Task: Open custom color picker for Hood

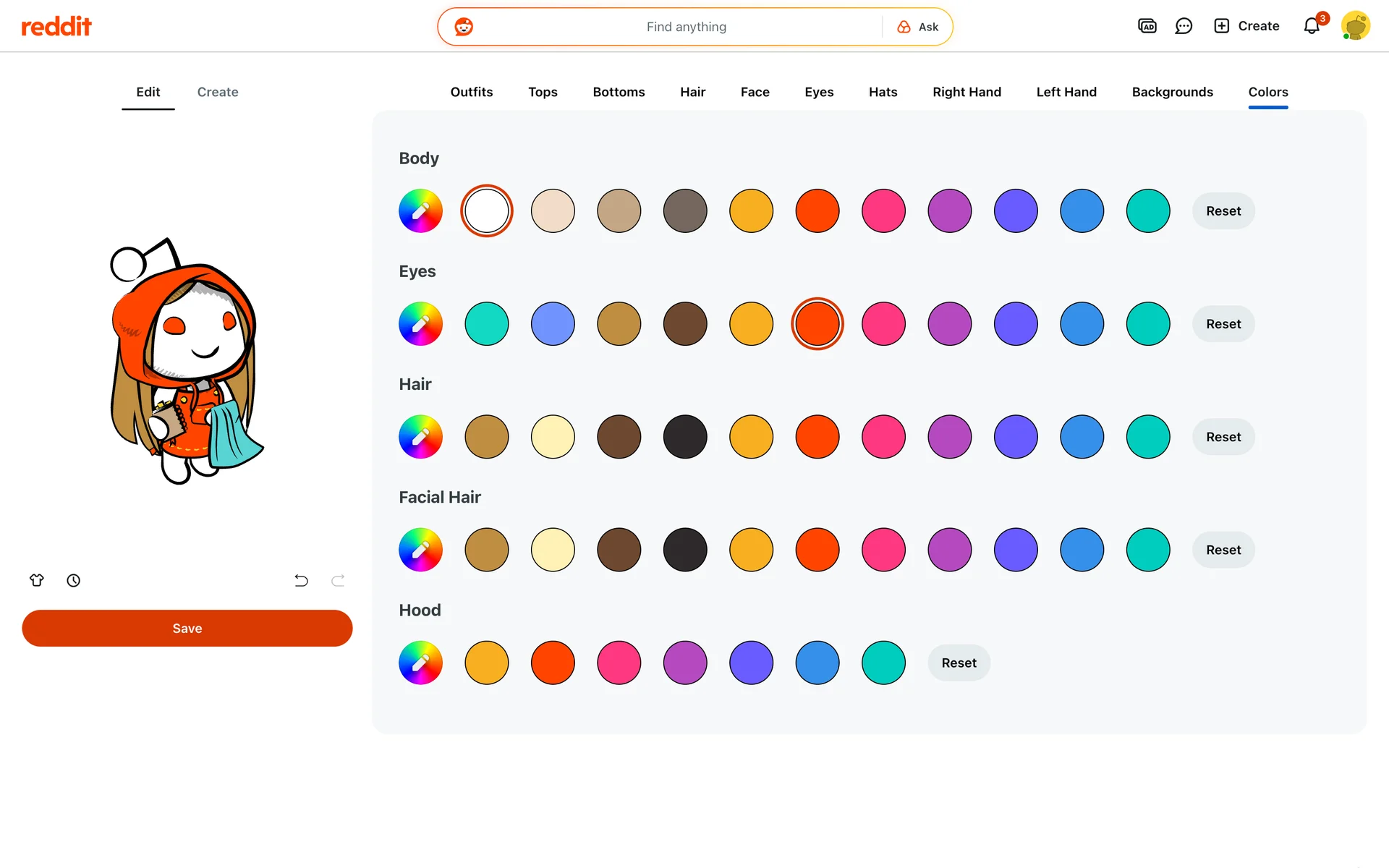Action: [420, 663]
